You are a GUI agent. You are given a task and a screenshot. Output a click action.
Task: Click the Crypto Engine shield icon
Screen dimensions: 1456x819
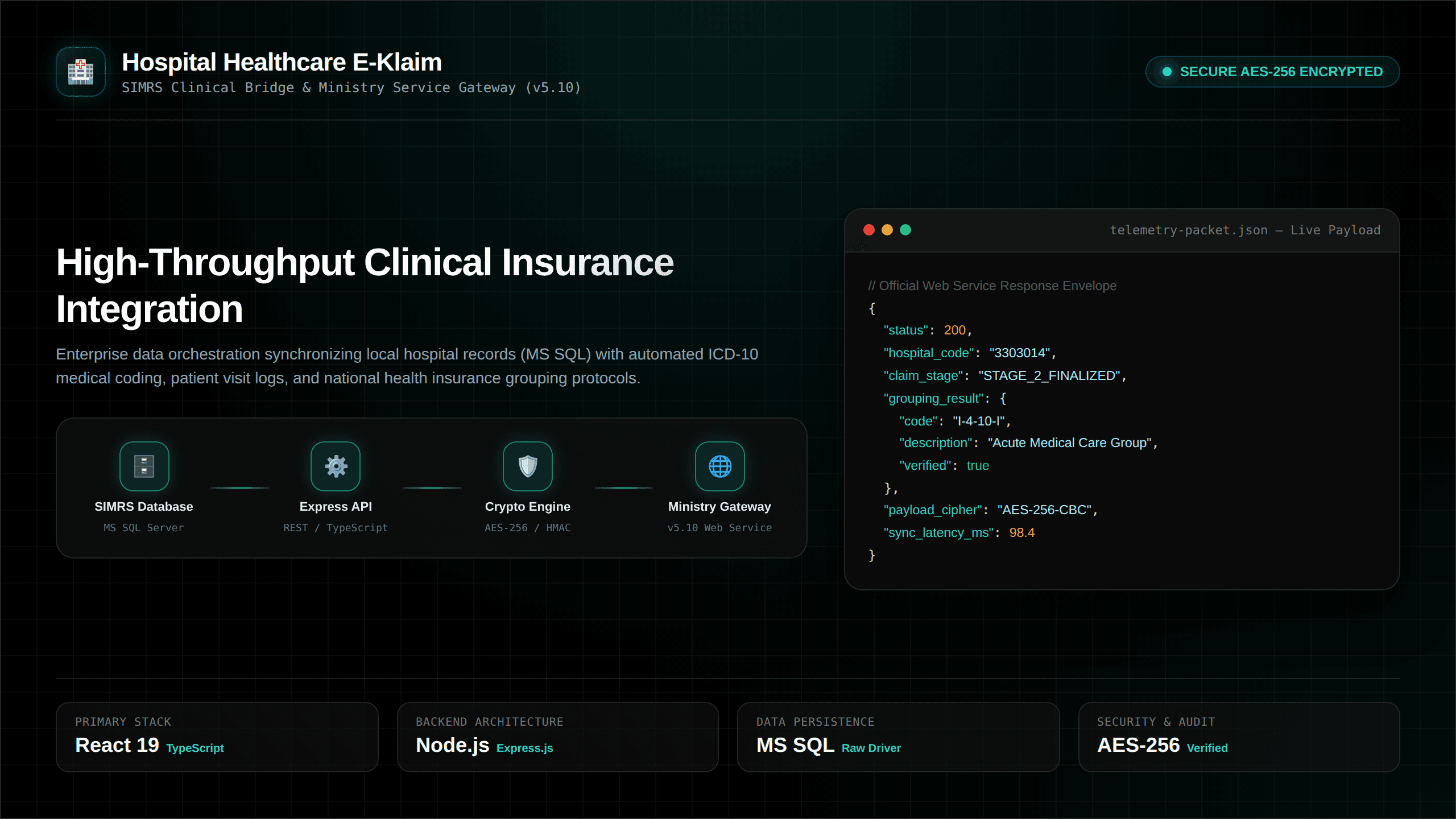click(x=528, y=466)
